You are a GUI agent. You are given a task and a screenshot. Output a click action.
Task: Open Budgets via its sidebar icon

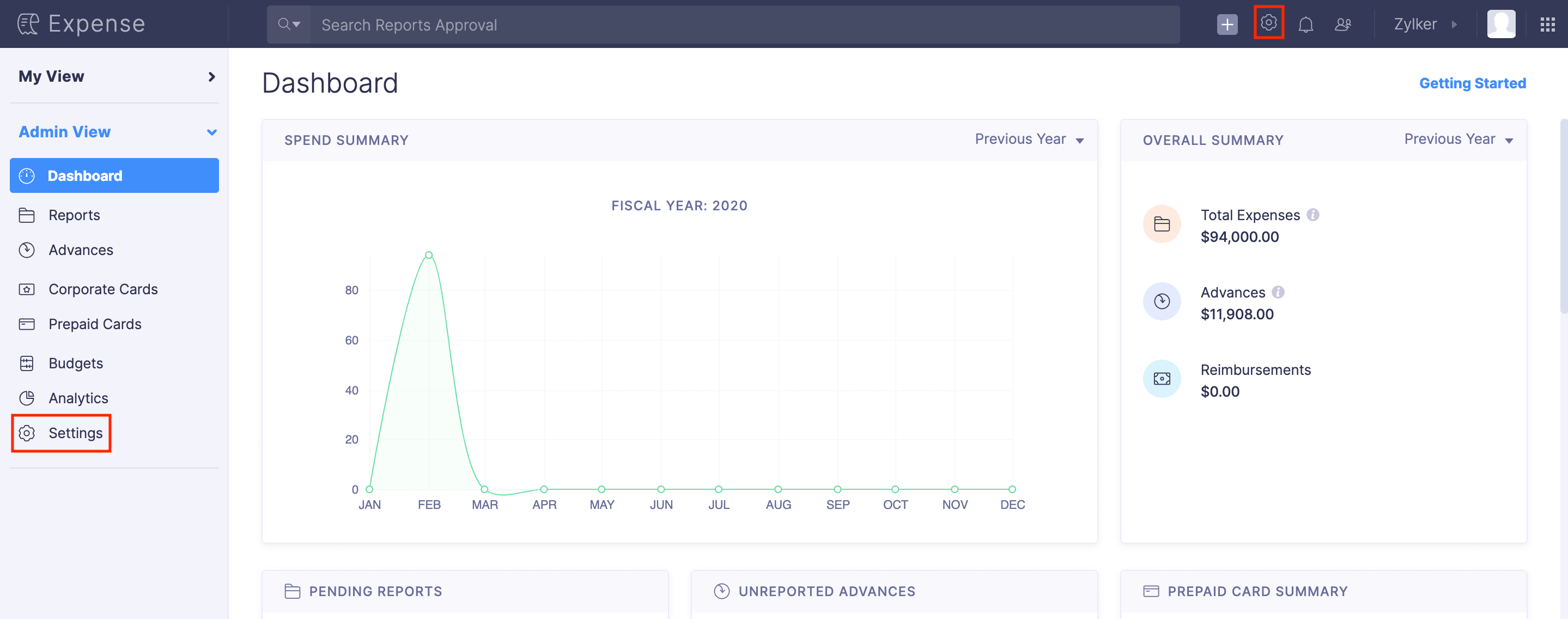pos(27,363)
